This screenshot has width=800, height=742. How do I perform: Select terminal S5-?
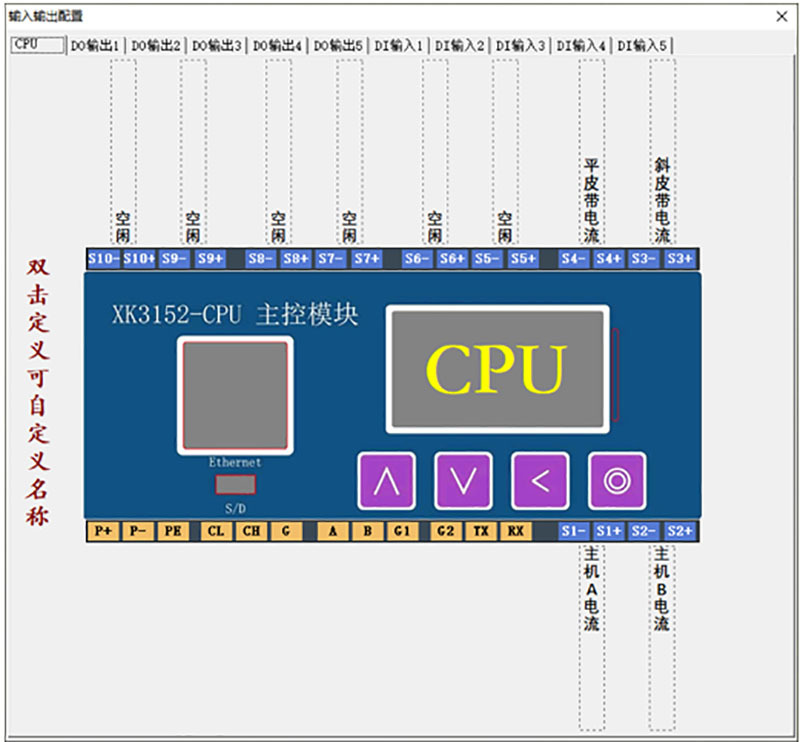pos(488,259)
